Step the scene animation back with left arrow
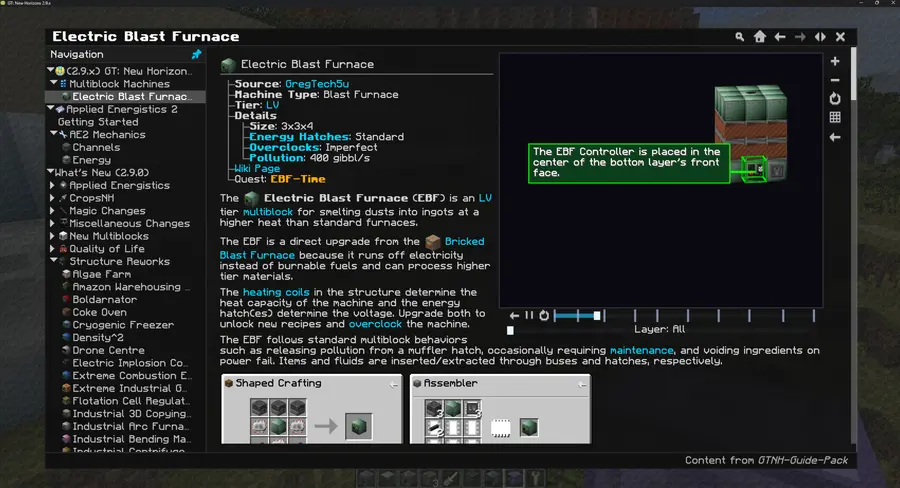This screenshot has width=900, height=488. tap(514, 316)
